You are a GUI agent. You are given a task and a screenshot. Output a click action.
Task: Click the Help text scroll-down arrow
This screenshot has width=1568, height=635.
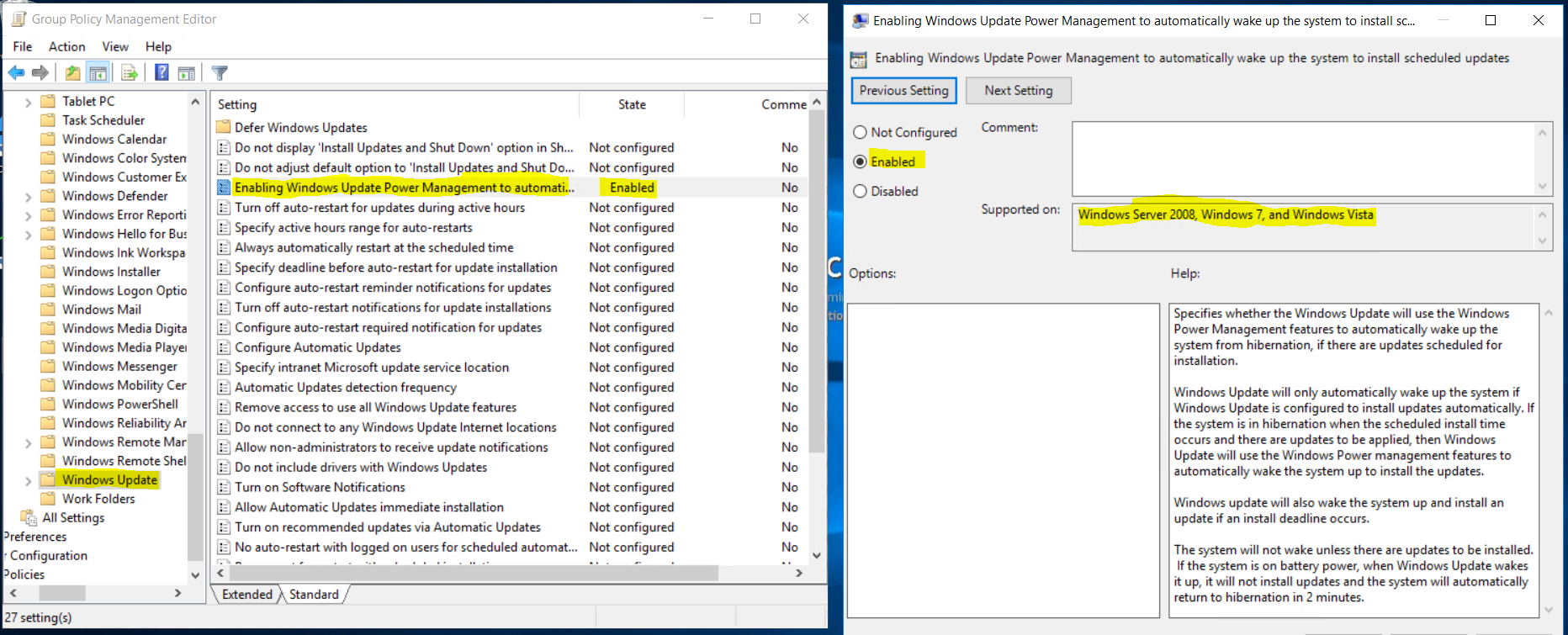(x=1549, y=610)
